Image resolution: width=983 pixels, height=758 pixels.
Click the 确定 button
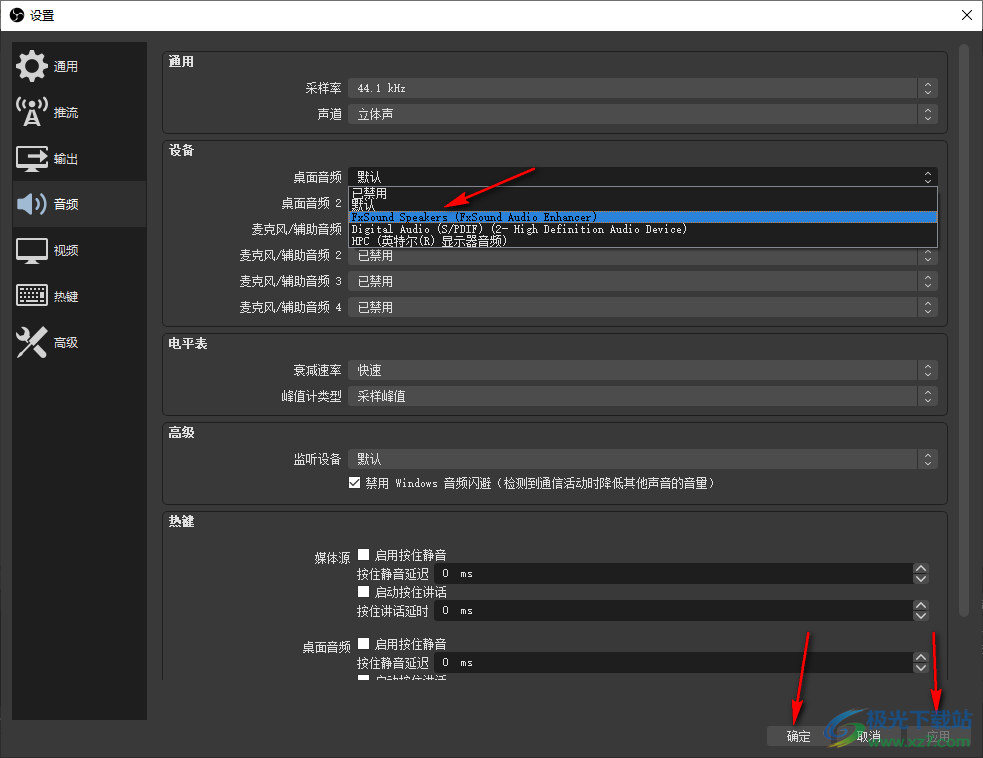pyautogui.click(x=798, y=736)
